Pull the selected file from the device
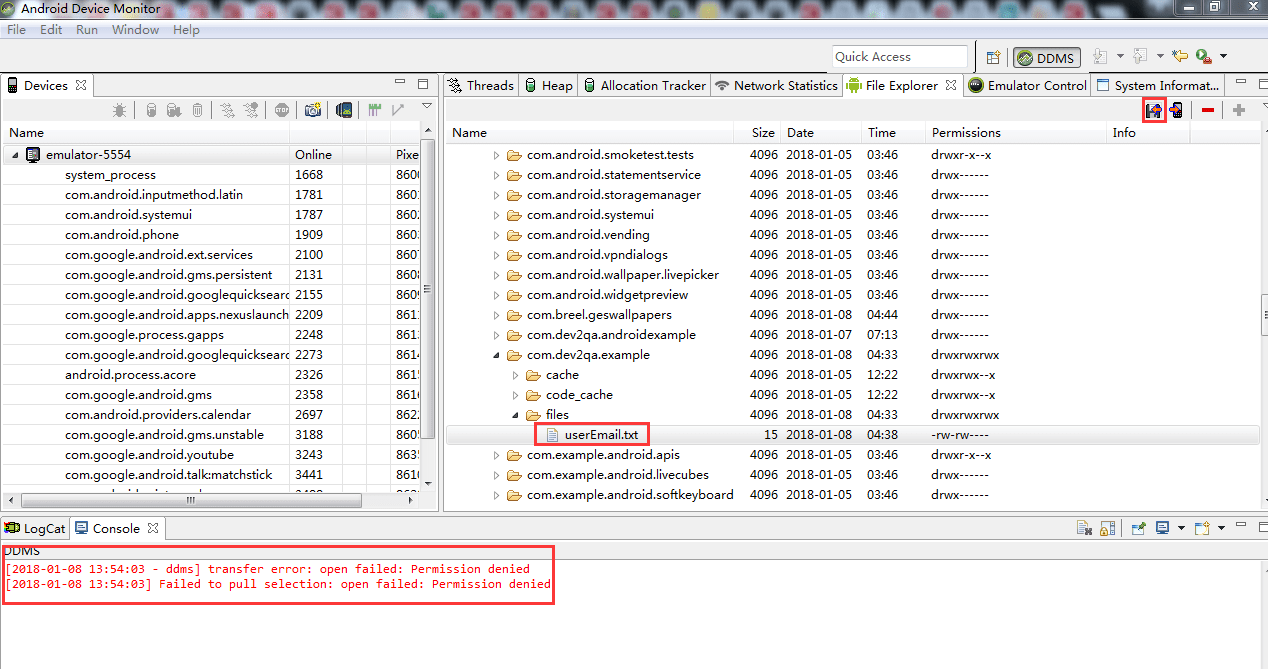Viewport: 1268px width, 669px height. pyautogui.click(x=1154, y=110)
